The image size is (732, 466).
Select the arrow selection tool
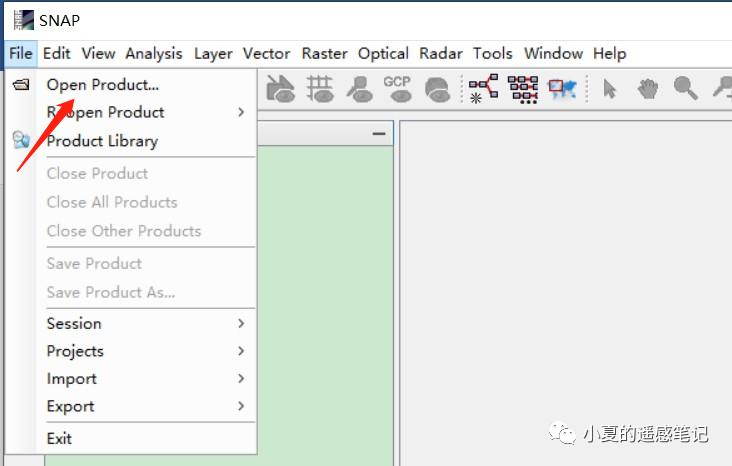coord(609,88)
